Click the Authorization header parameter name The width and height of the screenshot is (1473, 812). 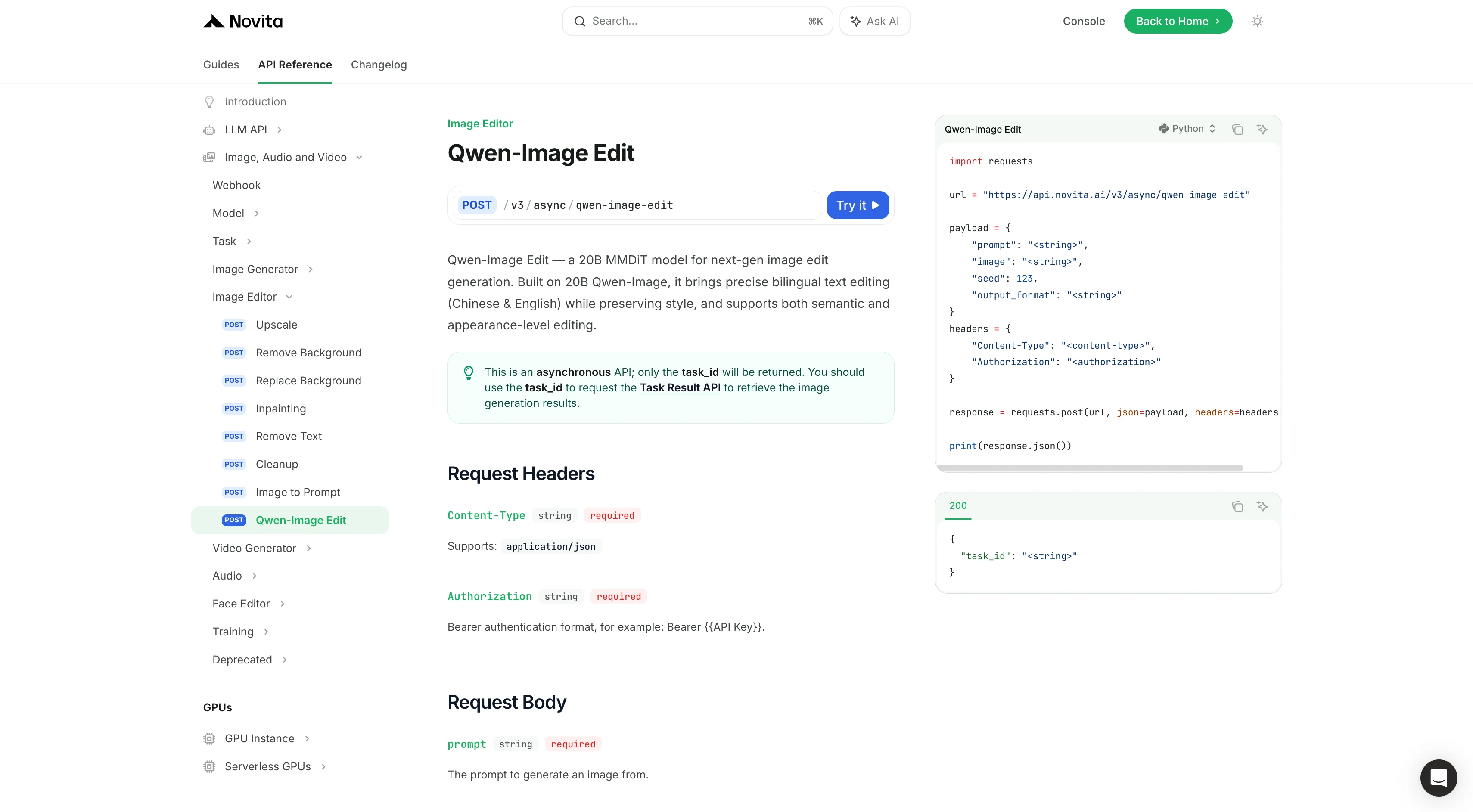point(489,597)
